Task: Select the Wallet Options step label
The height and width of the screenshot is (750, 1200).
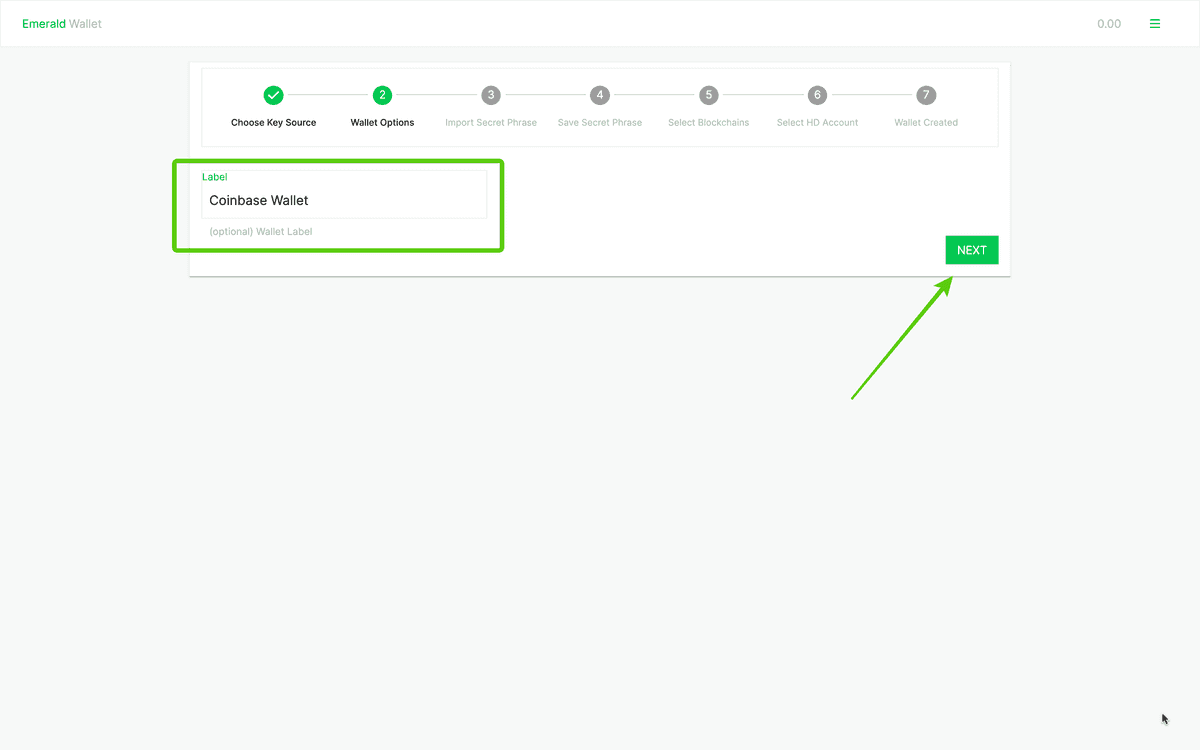Action: pyautogui.click(x=382, y=123)
